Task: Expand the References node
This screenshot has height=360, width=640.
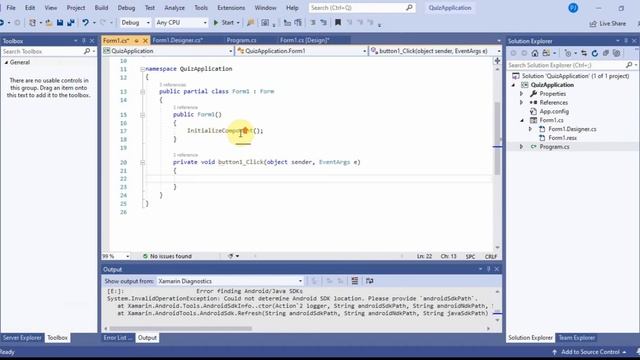Action: click(522, 102)
